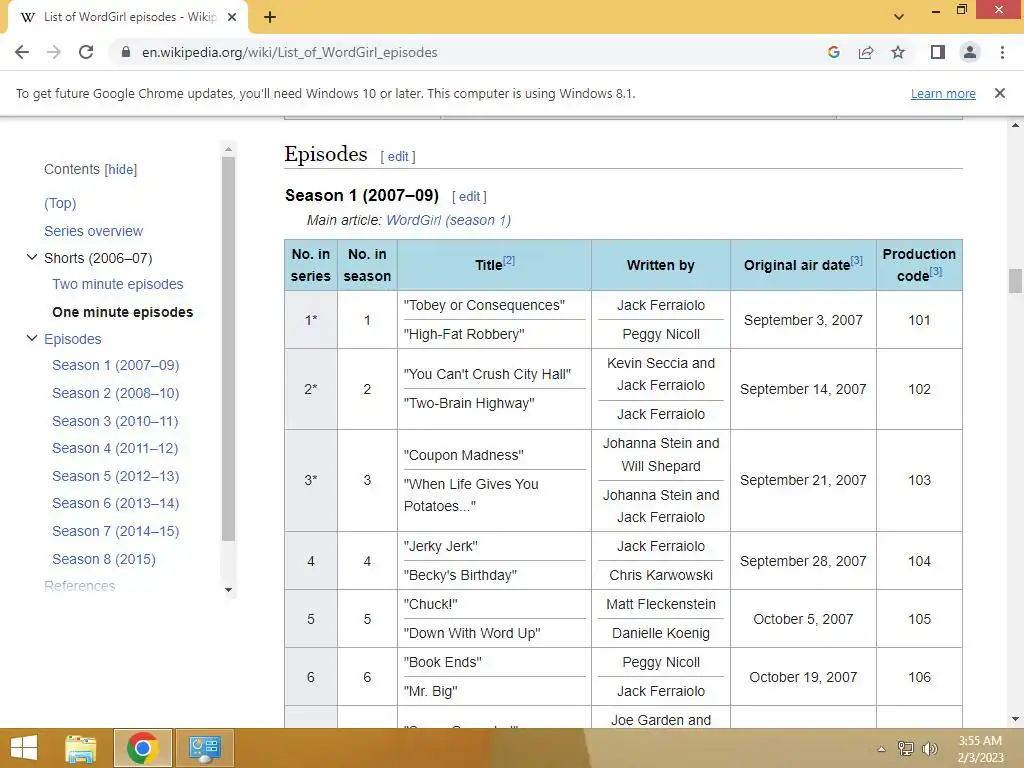Click the browser forward arrow
This screenshot has height=768, width=1024.
(54, 52)
